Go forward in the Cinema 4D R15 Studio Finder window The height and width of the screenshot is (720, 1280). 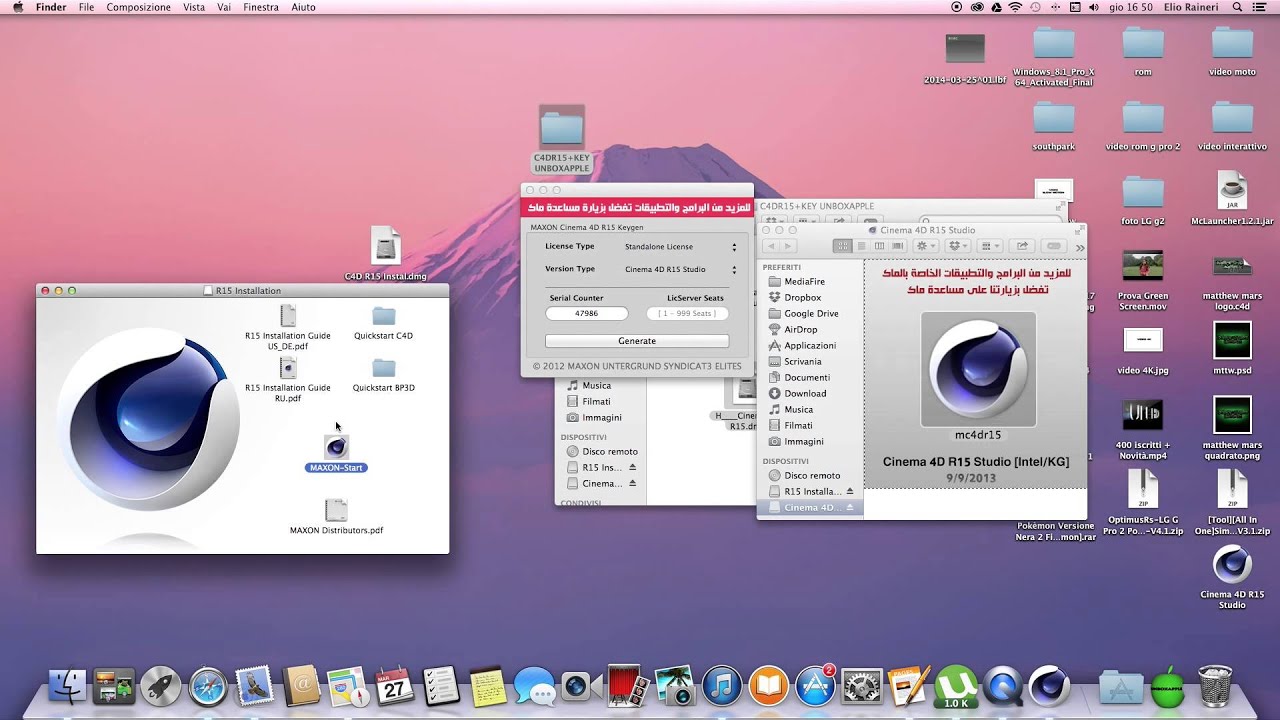coord(788,246)
